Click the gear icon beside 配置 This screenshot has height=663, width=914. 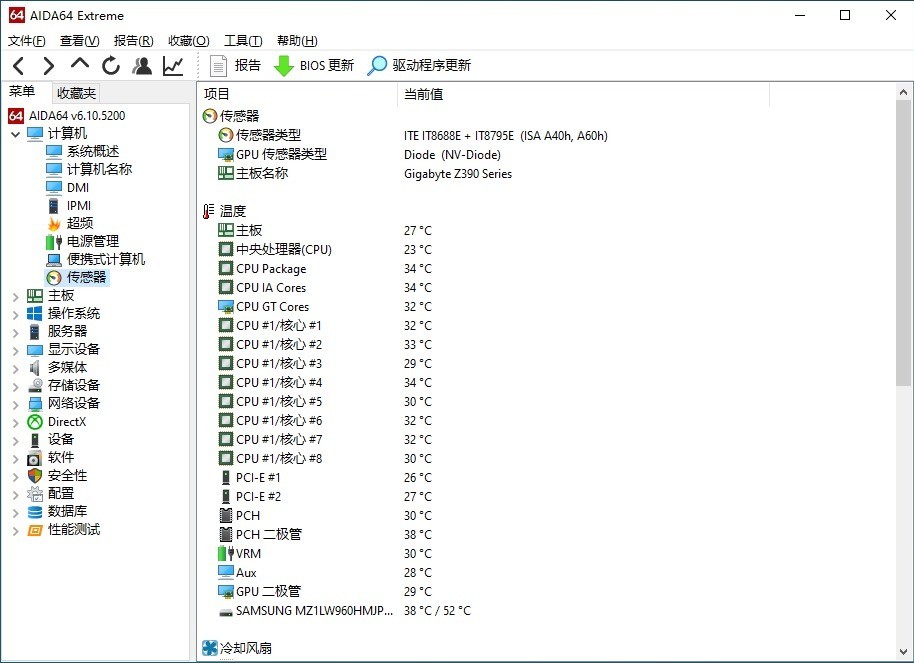pyautogui.click(x=35, y=494)
